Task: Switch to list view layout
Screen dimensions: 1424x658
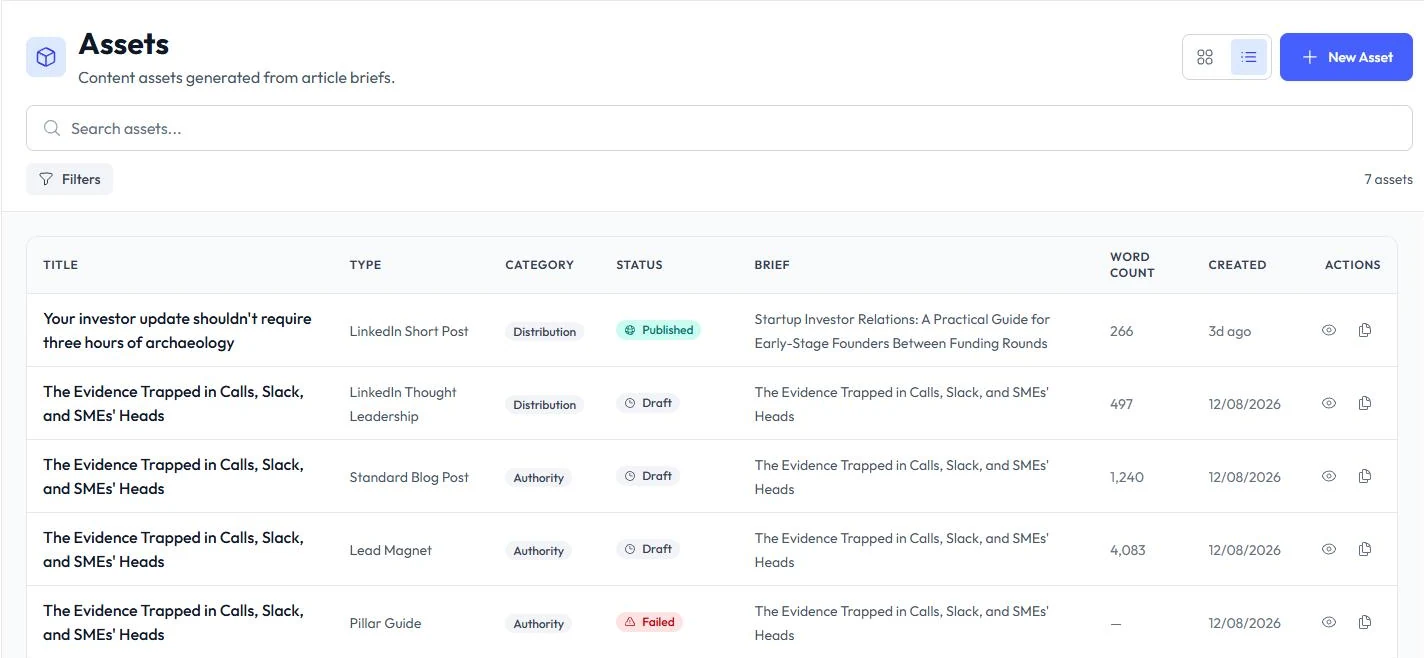Action: click(x=1249, y=57)
